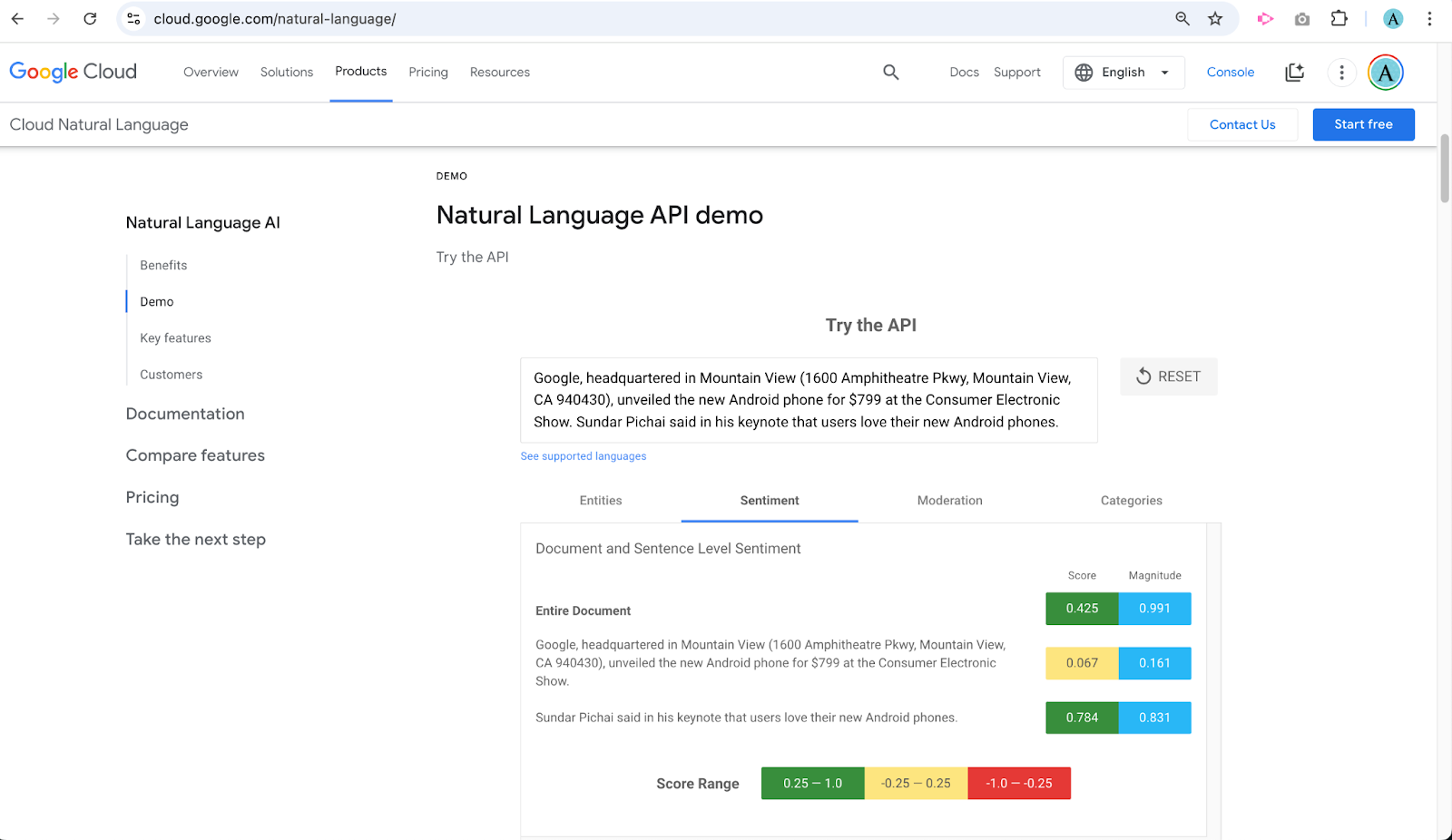Screen dimensions: 1452x840
Task: Expand the English language dropdown
Action: (1123, 73)
